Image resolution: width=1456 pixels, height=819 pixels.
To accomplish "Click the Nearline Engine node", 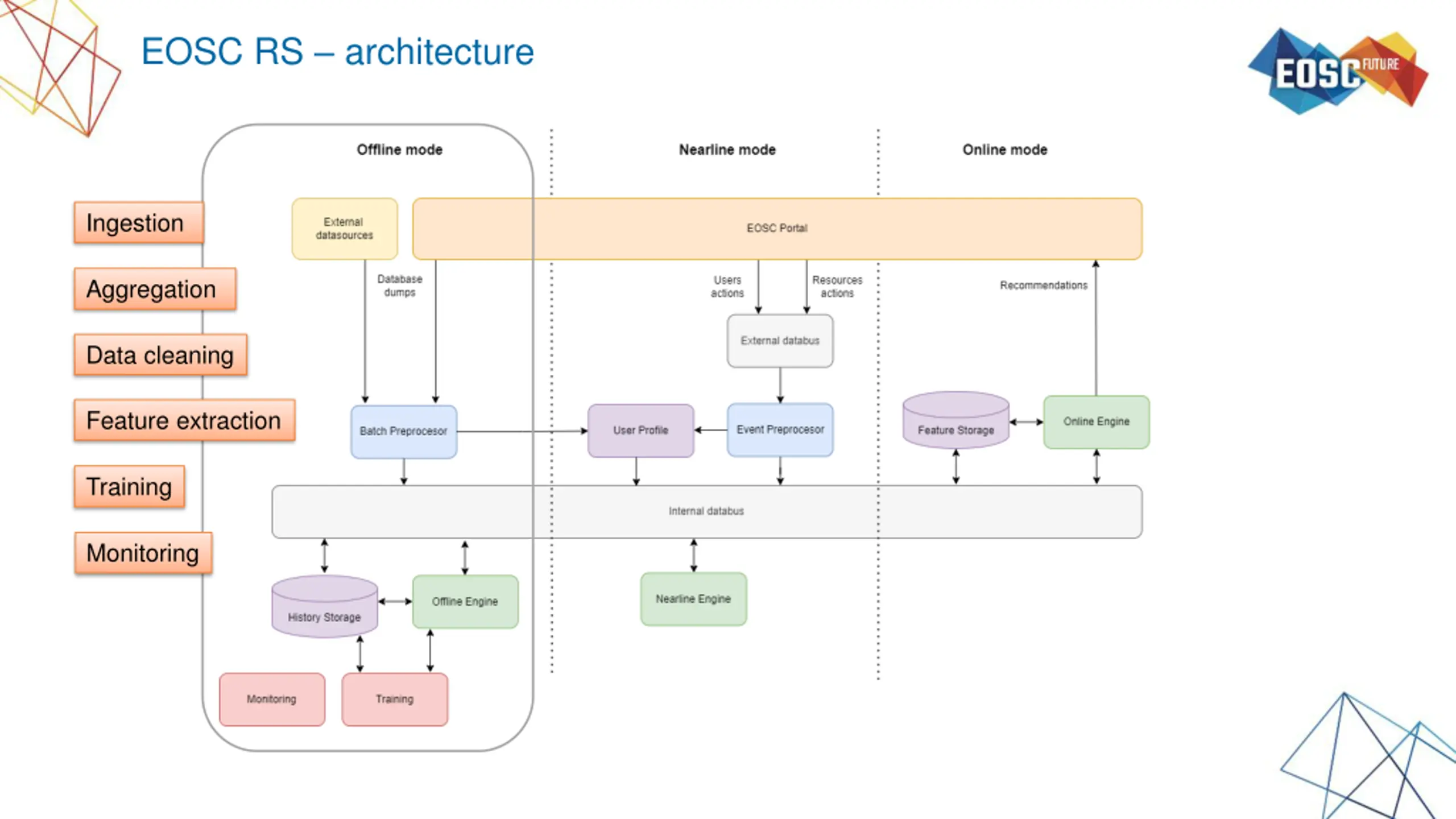I will pos(693,599).
